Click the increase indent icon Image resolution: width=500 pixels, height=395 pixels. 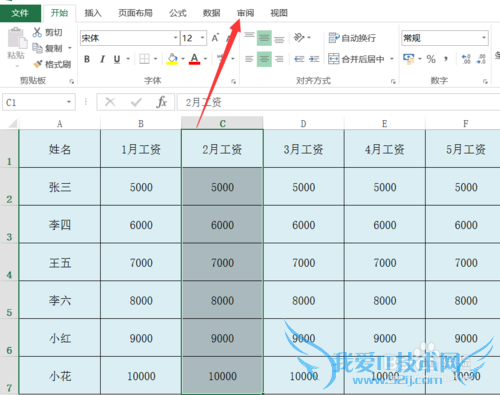[x=314, y=59]
